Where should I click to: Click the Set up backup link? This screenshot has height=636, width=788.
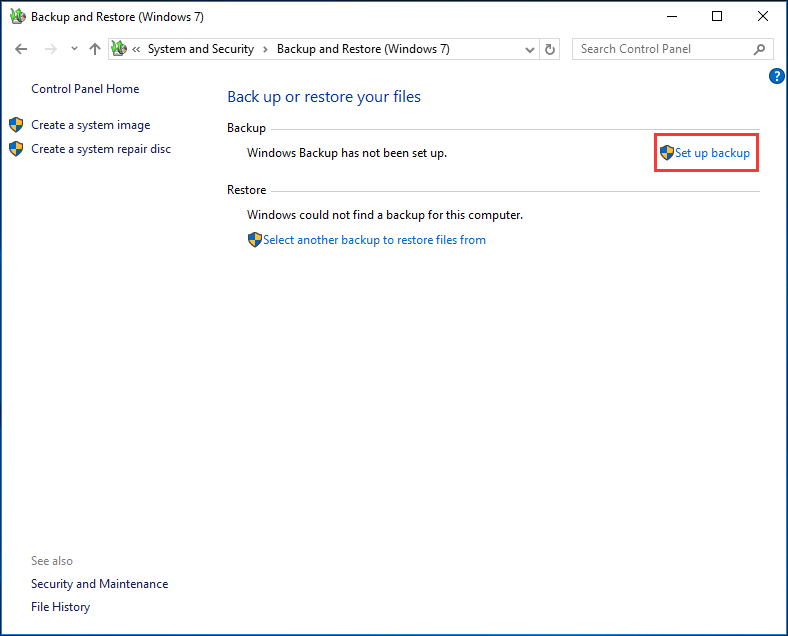[712, 153]
